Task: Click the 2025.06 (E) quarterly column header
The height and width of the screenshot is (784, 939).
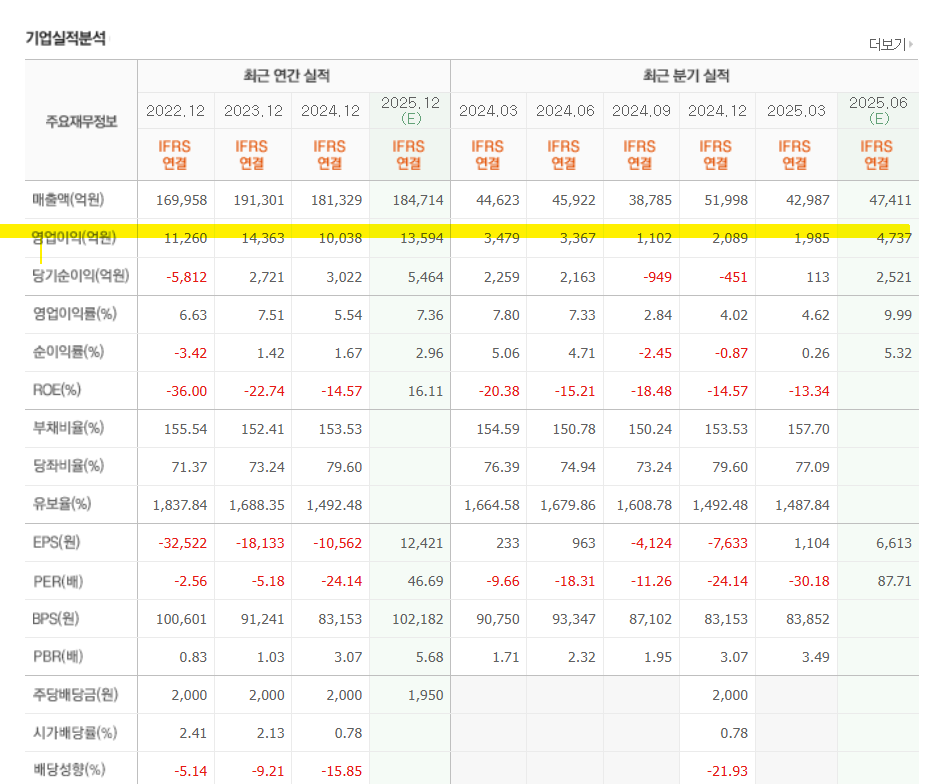Action: [878, 110]
